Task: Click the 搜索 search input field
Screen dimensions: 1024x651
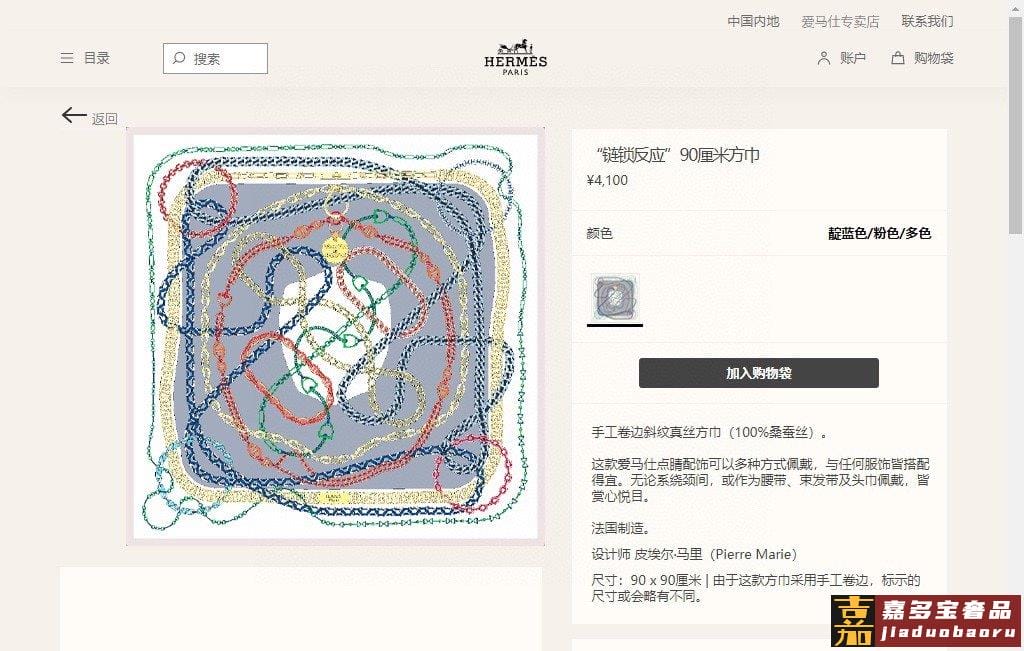Action: click(215, 58)
